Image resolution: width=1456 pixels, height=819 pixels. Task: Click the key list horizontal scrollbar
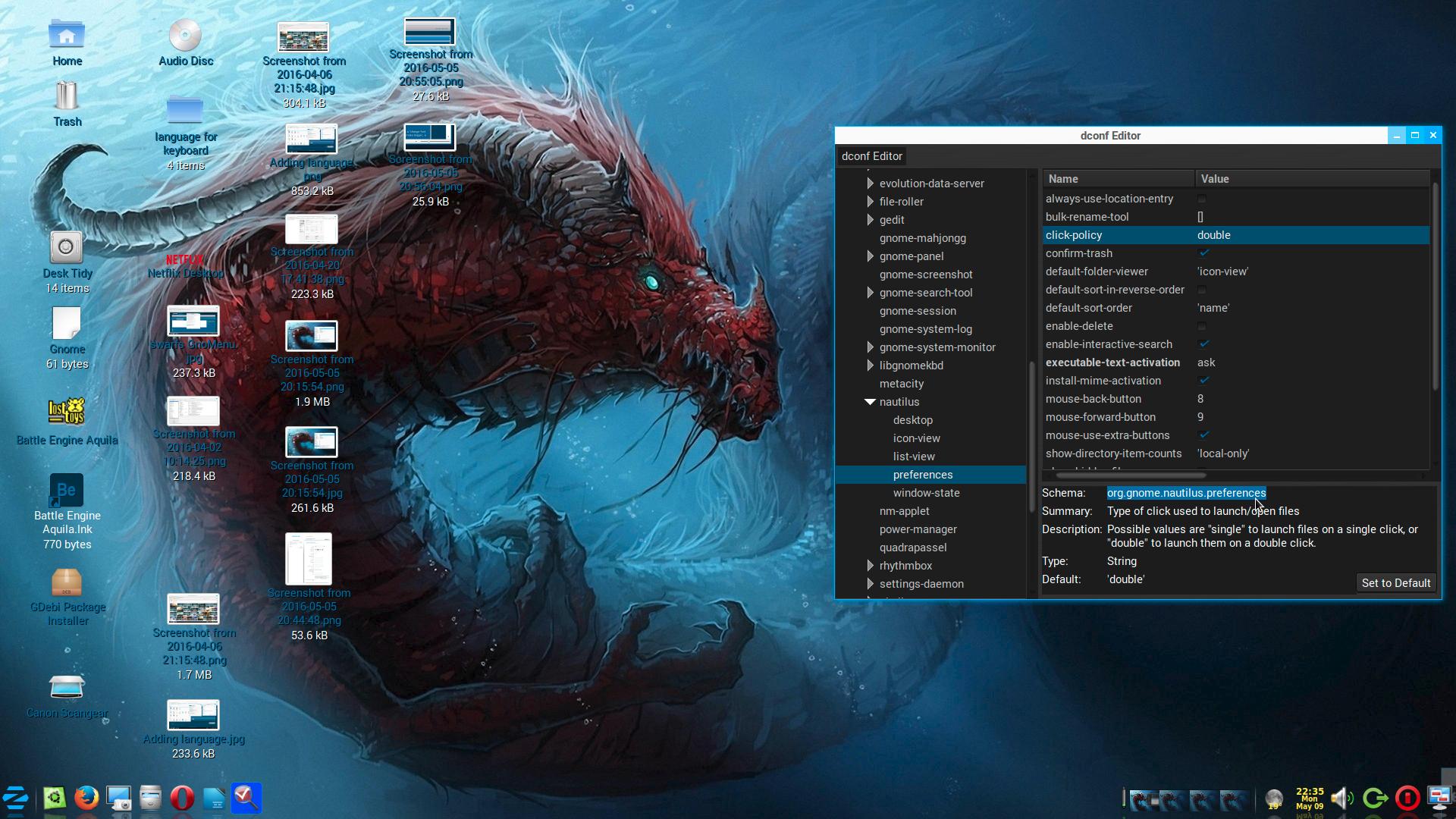[x=1130, y=476]
